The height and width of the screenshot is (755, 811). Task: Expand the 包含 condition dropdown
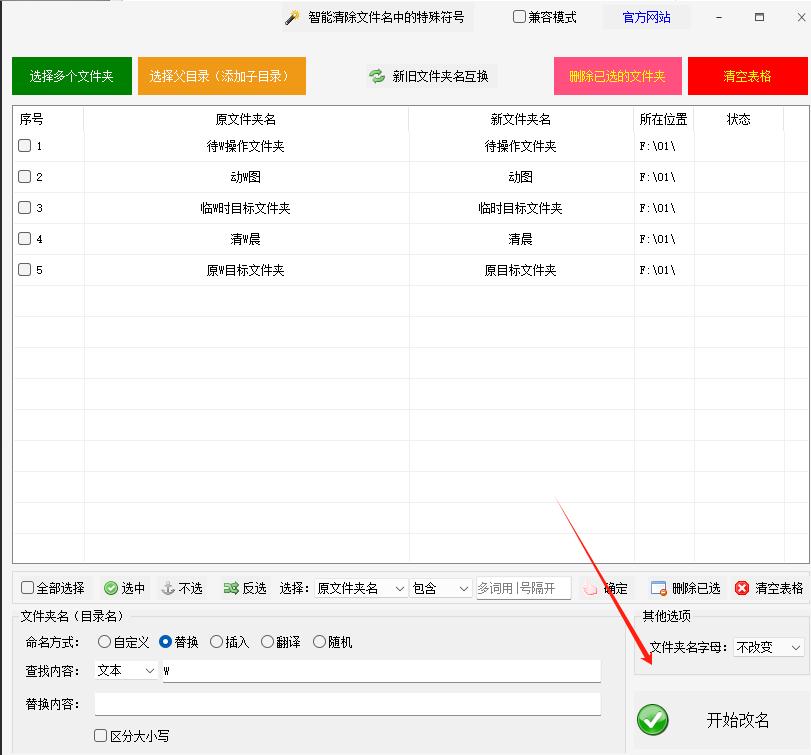click(441, 589)
